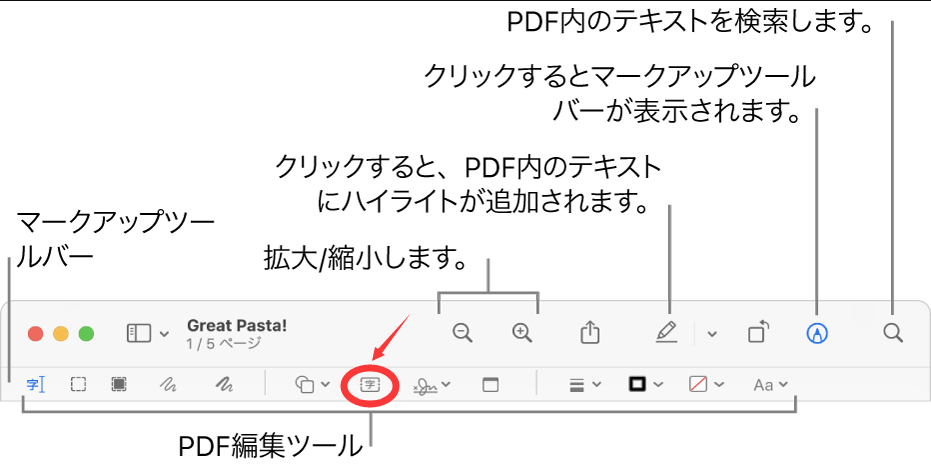Click the Search magnifier icon
The image size is (931, 467).
(x=892, y=332)
